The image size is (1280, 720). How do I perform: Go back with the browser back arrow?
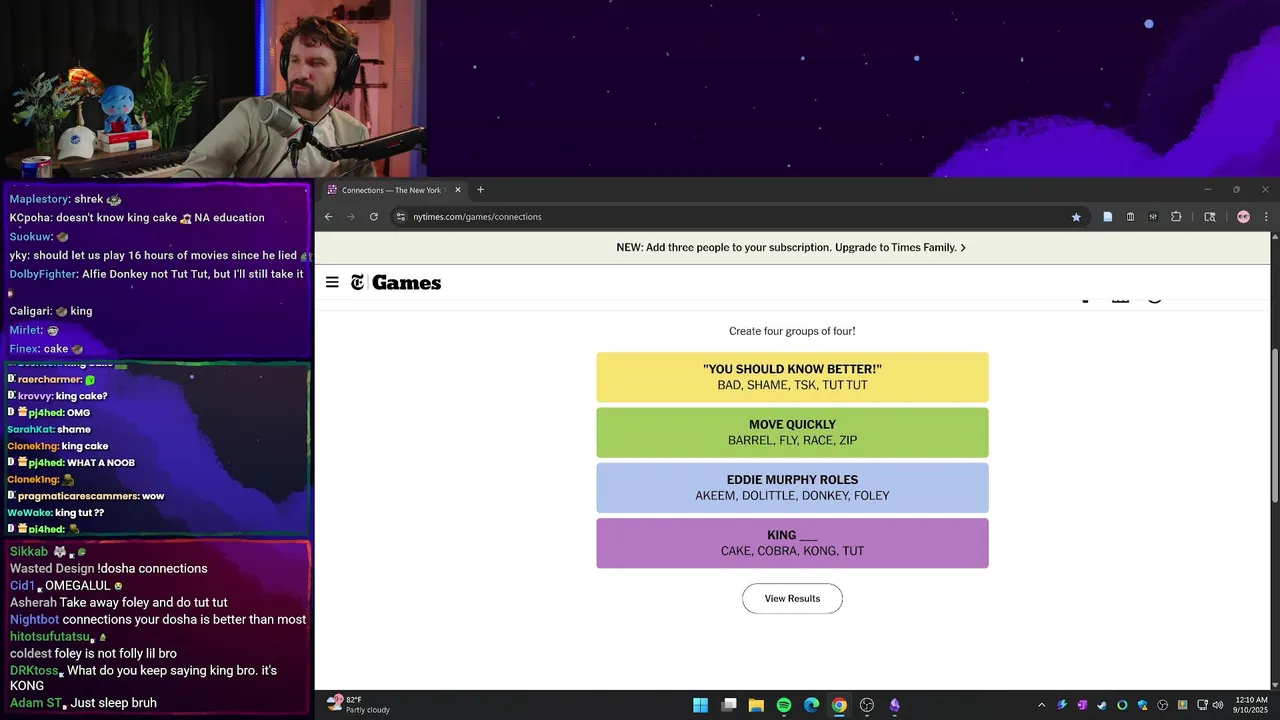(x=329, y=217)
